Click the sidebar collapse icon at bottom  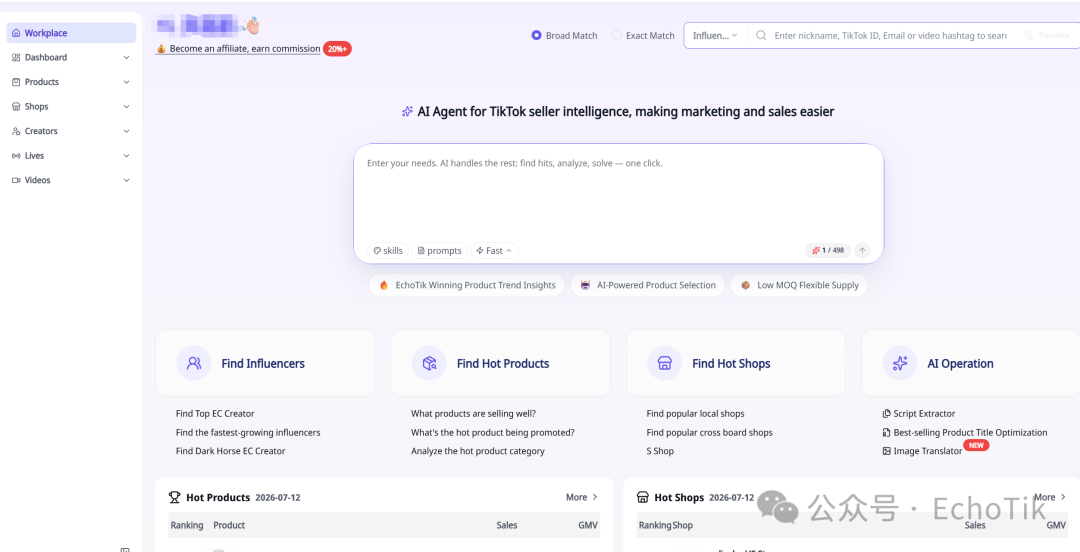point(125,550)
